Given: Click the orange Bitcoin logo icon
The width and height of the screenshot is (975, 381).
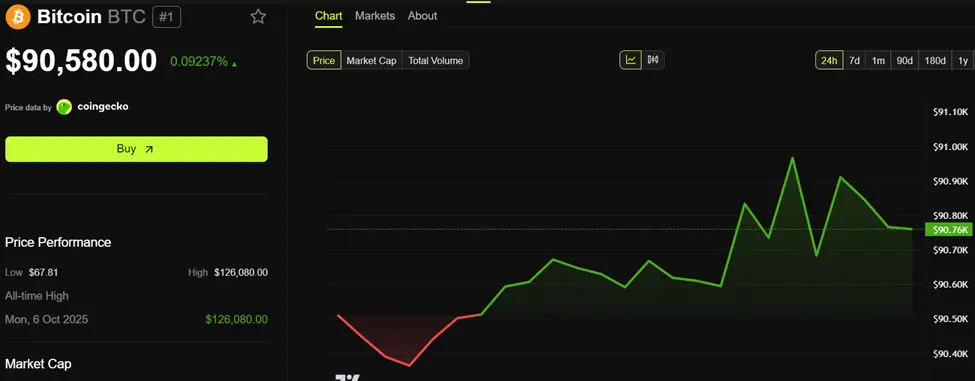Looking at the screenshot, I should (18, 16).
